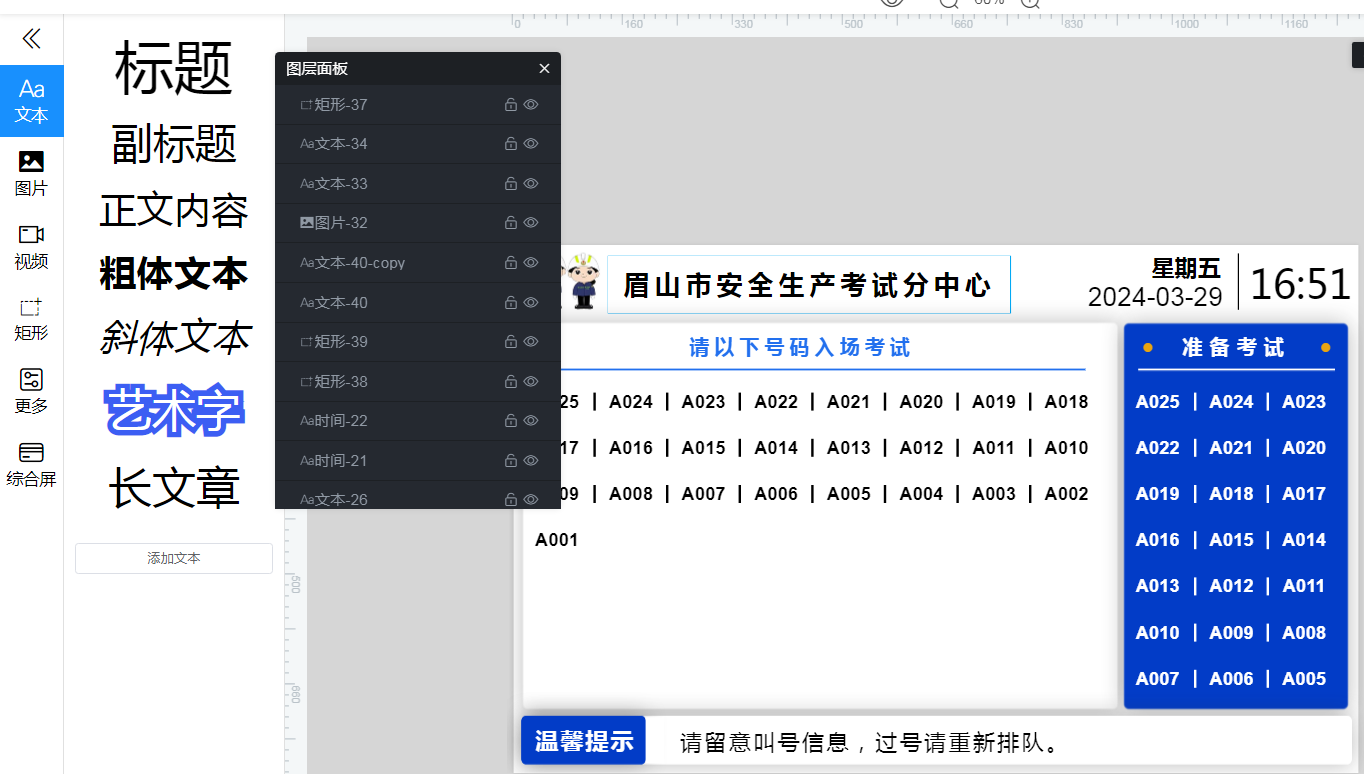Lock the 文本-34 layer
The image size is (1364, 774).
510,143
